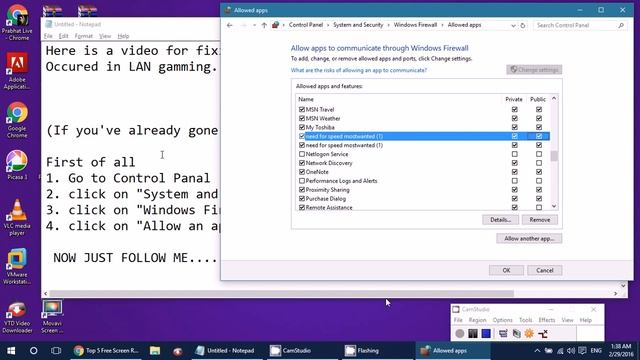
Task: Click Allow another app button
Action: pos(529,238)
